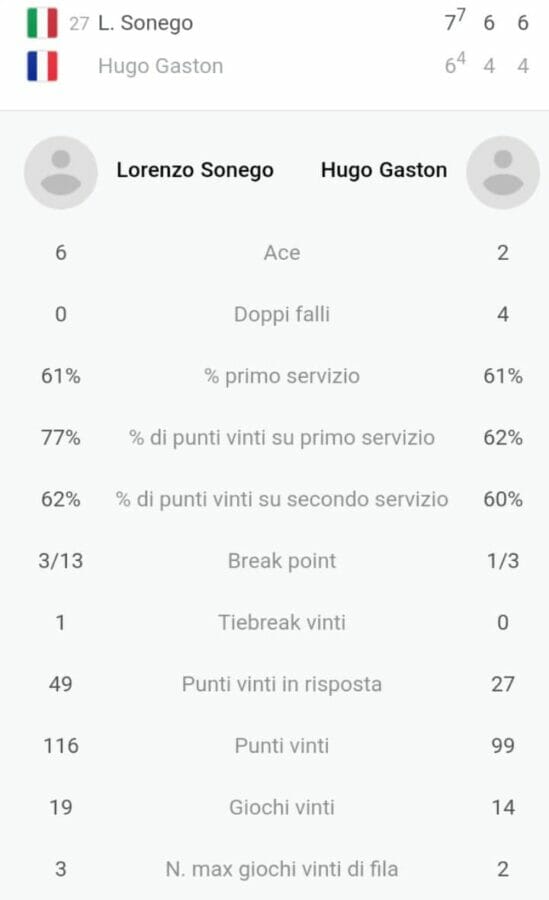
Task: Select the L. Sonego name in scoreboard
Action: click(145, 23)
